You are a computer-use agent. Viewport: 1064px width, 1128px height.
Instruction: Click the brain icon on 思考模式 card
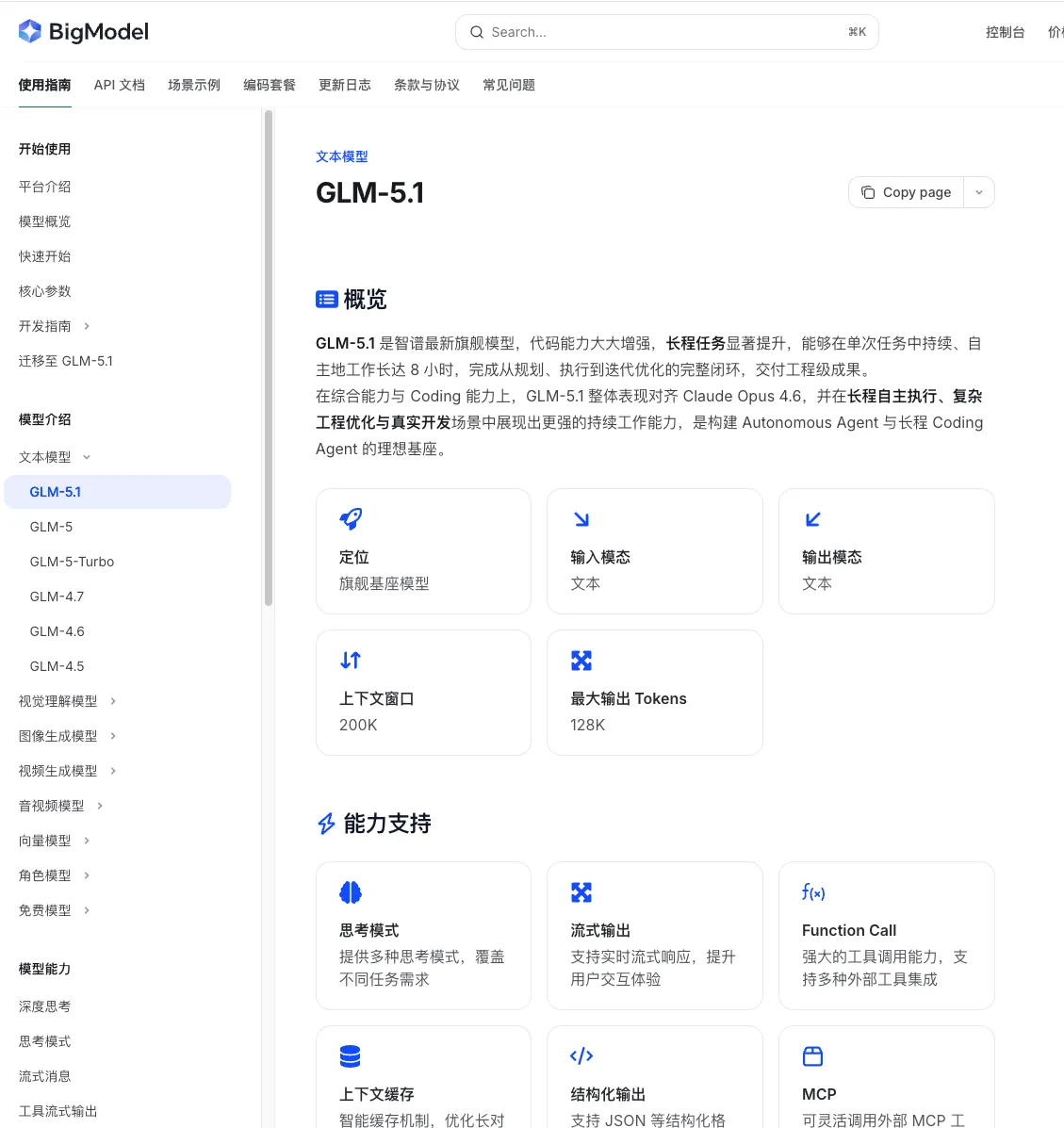click(x=351, y=892)
